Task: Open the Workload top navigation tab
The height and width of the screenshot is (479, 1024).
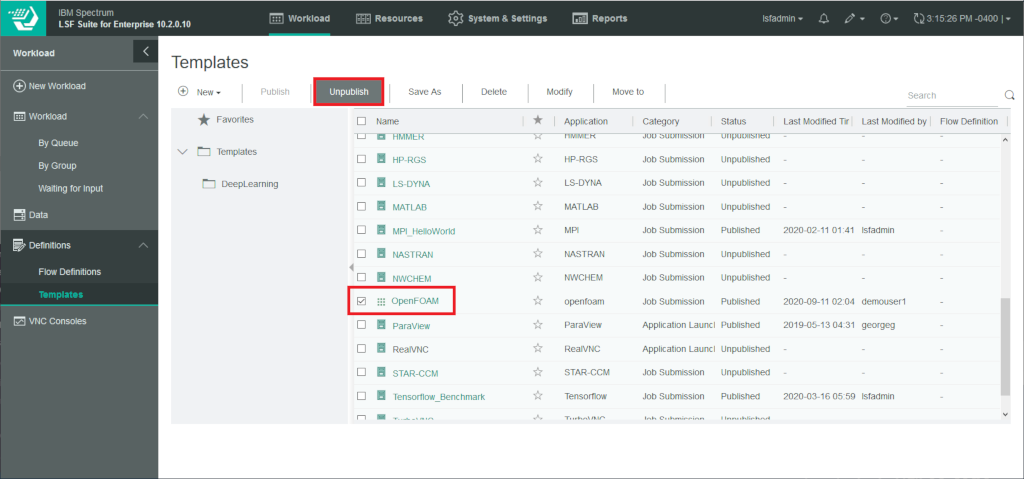Action: (x=300, y=18)
